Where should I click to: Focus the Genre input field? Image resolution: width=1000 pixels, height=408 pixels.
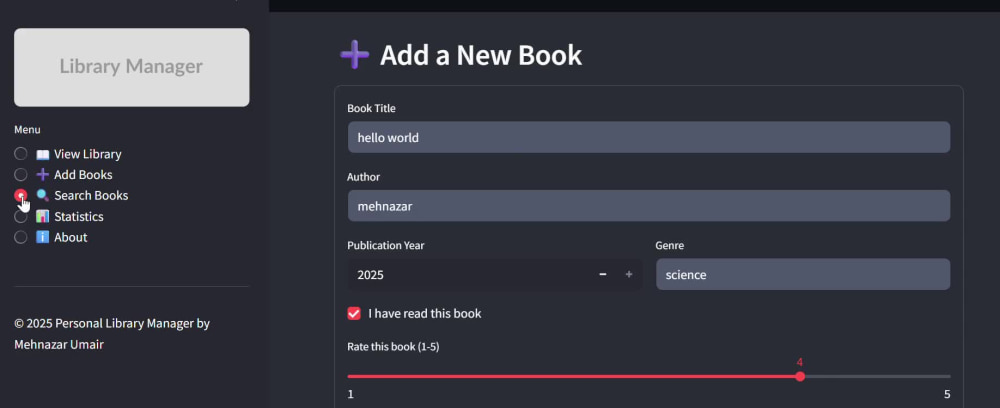803,275
